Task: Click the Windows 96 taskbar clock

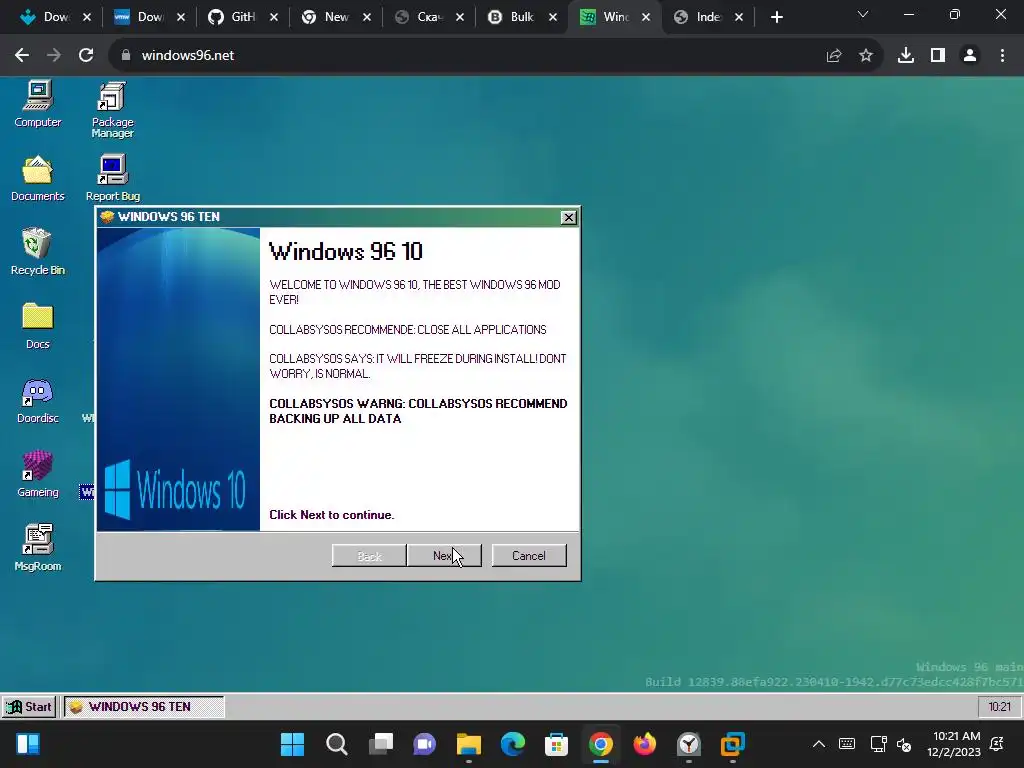Action: coord(999,707)
